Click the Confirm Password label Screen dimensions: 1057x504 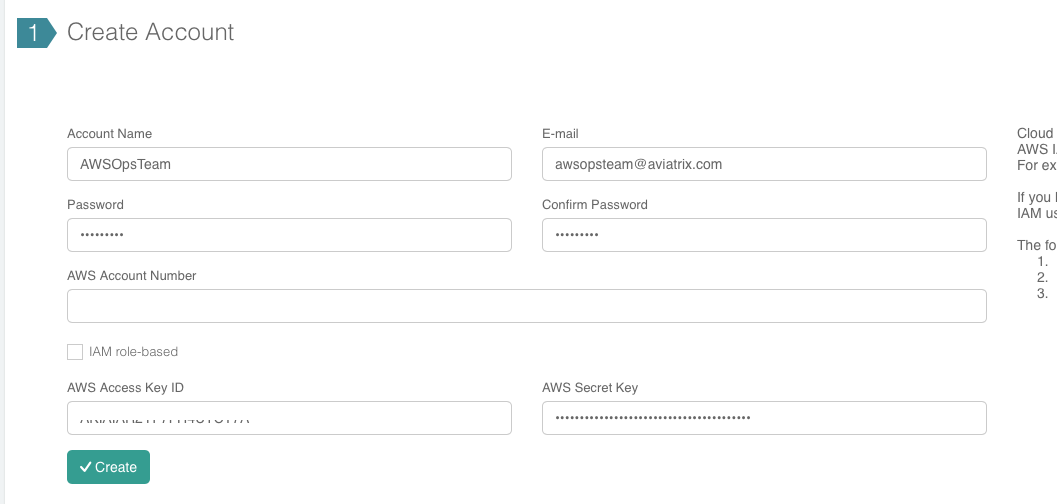(x=595, y=205)
